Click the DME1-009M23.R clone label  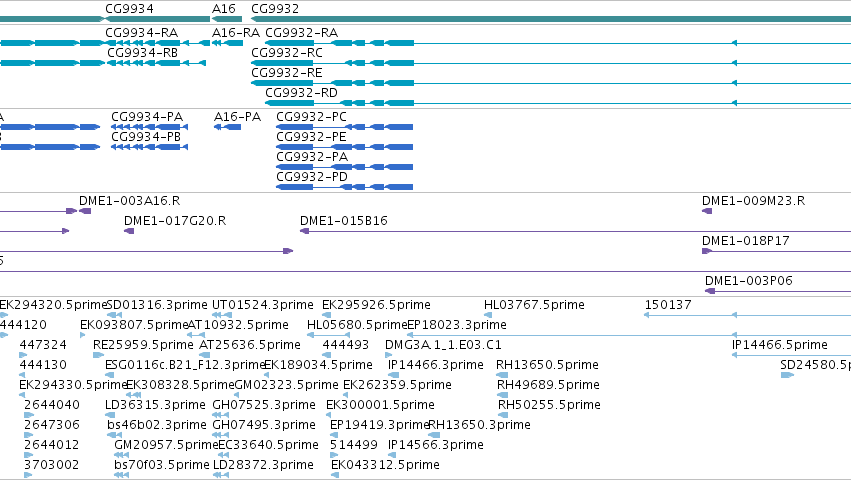pos(753,201)
